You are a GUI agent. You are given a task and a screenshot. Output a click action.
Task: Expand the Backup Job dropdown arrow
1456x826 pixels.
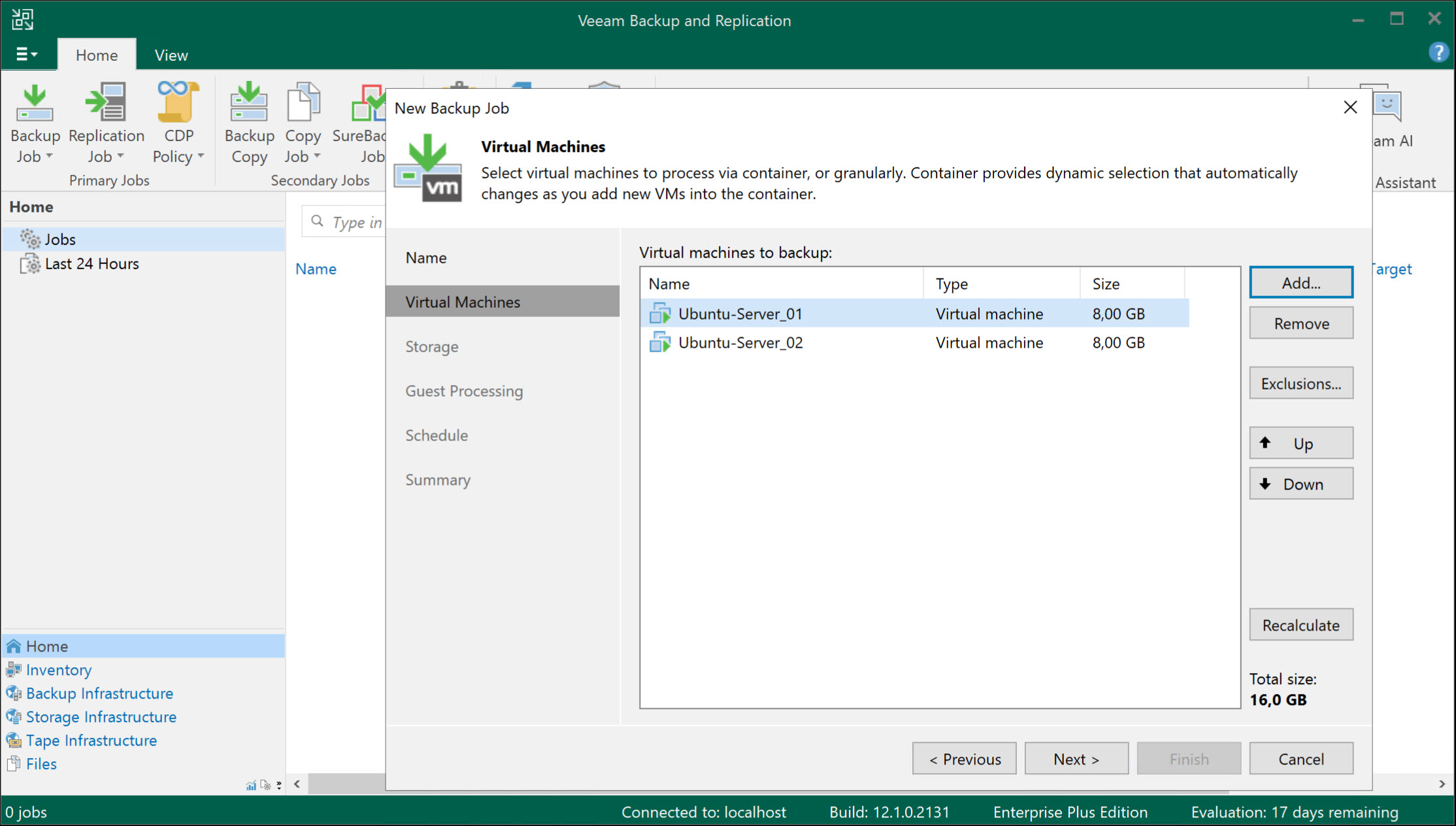tap(48, 157)
